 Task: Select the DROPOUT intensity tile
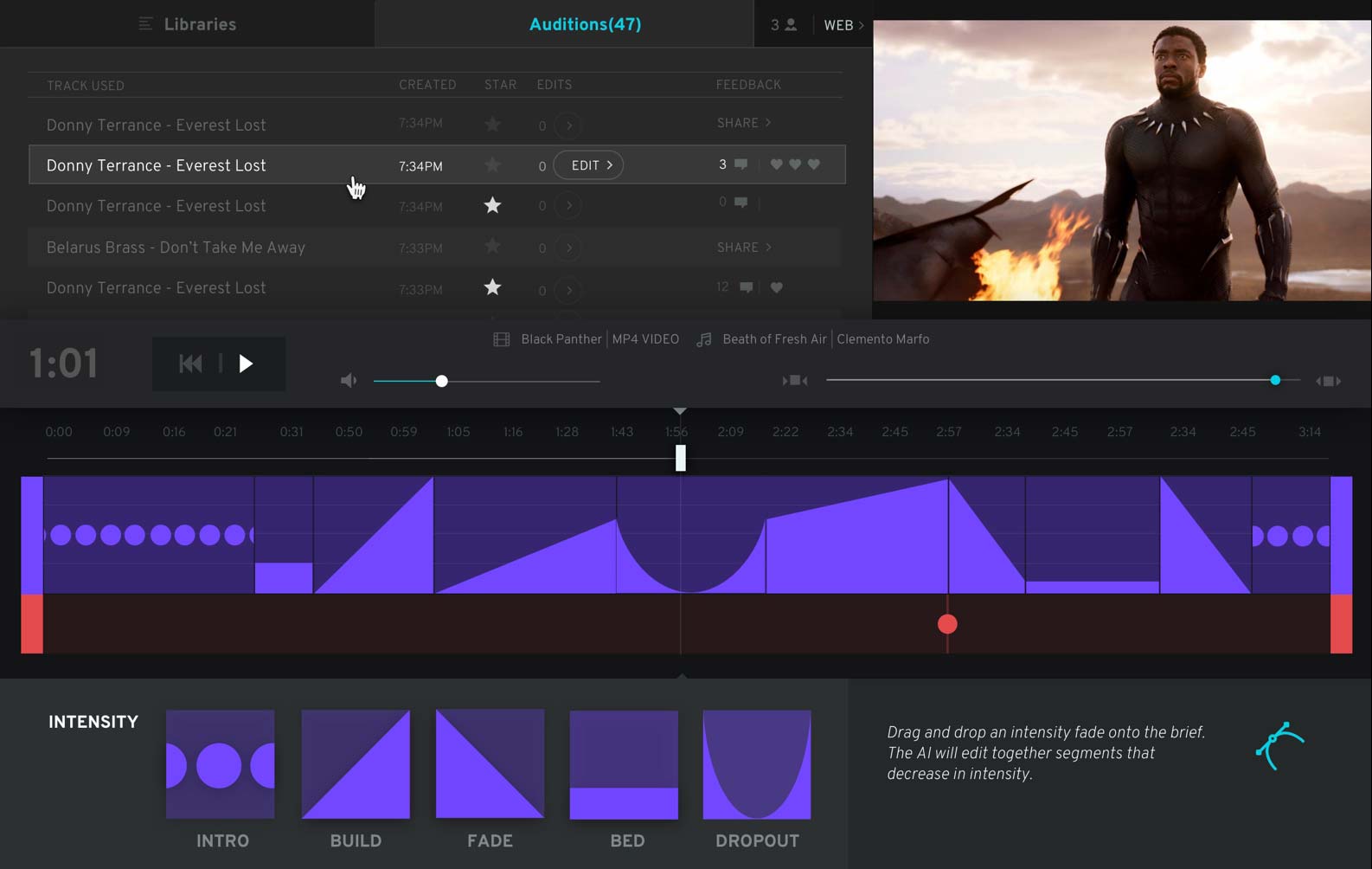tap(757, 764)
